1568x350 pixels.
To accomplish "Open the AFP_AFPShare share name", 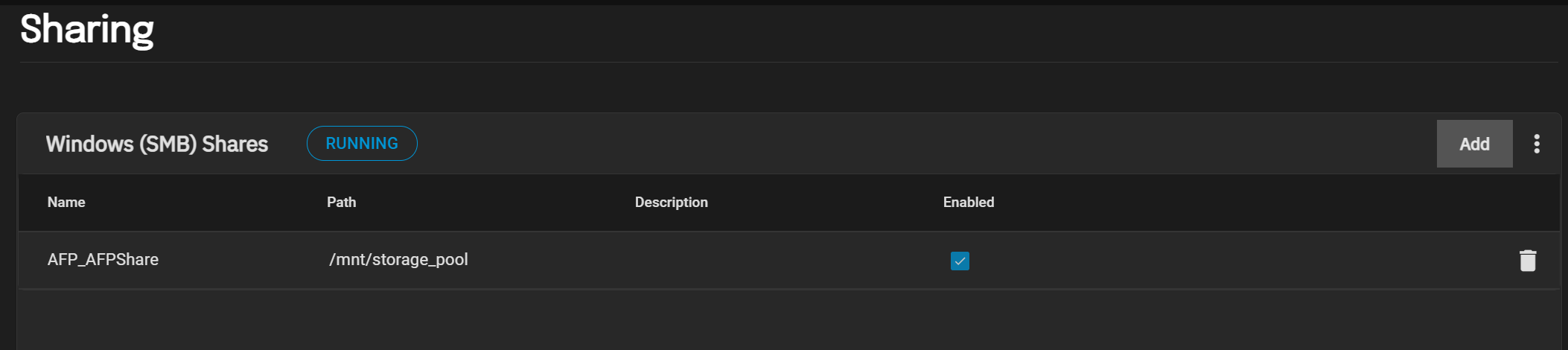I will [103, 260].
